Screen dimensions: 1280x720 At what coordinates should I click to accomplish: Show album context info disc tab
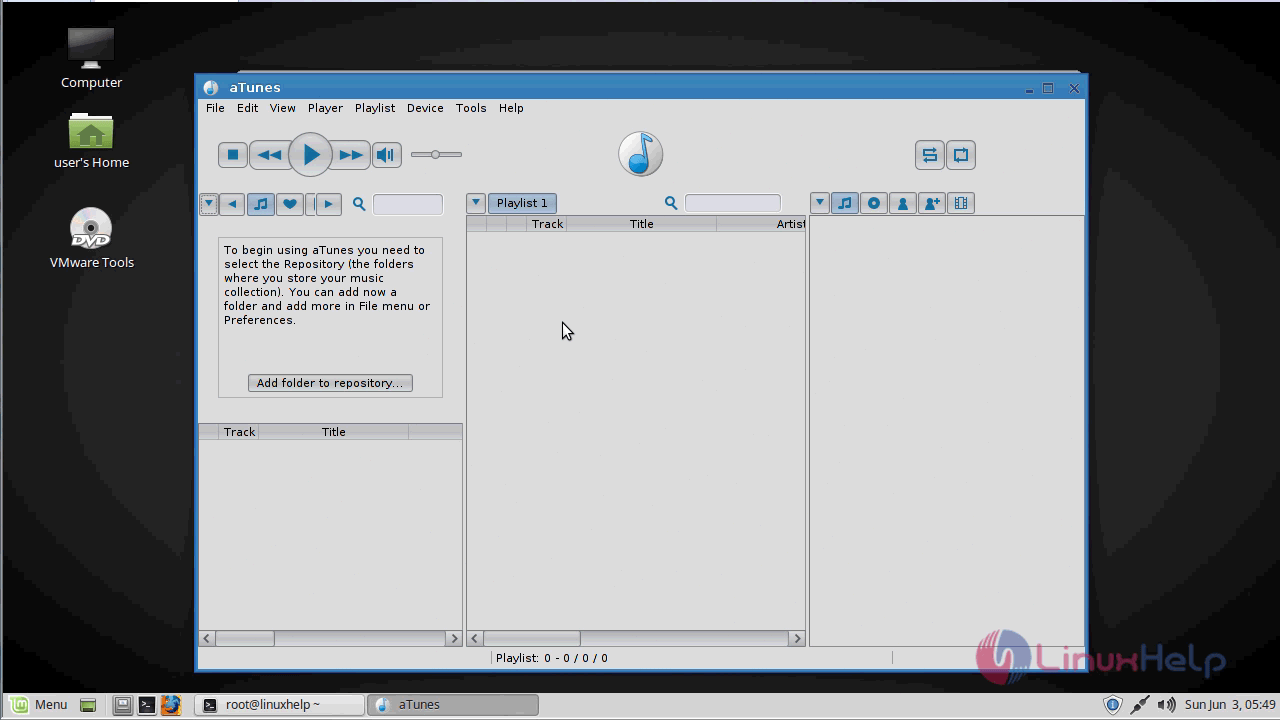[874, 203]
